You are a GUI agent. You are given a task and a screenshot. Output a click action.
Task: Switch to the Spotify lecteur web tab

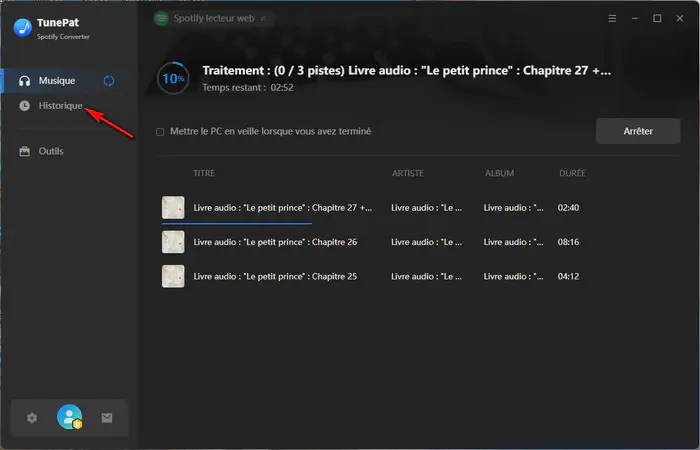[214, 18]
